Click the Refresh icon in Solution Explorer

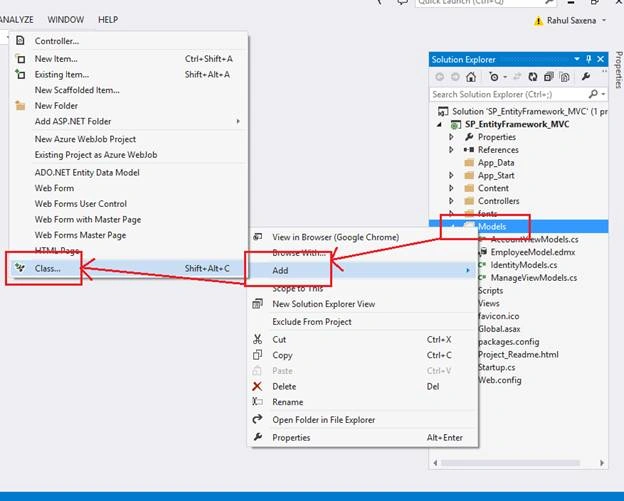coord(532,77)
